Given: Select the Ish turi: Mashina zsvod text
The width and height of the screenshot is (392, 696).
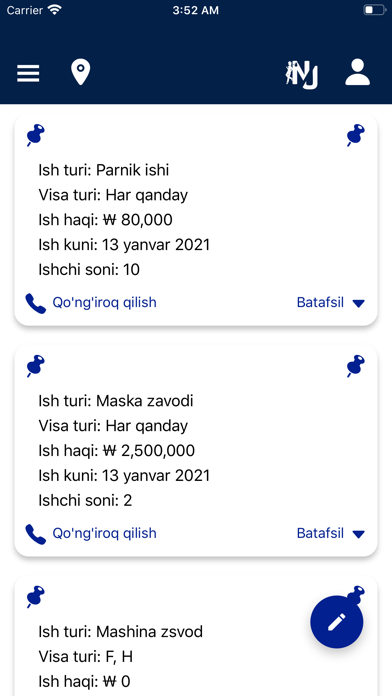Looking at the screenshot, I should 120,631.
